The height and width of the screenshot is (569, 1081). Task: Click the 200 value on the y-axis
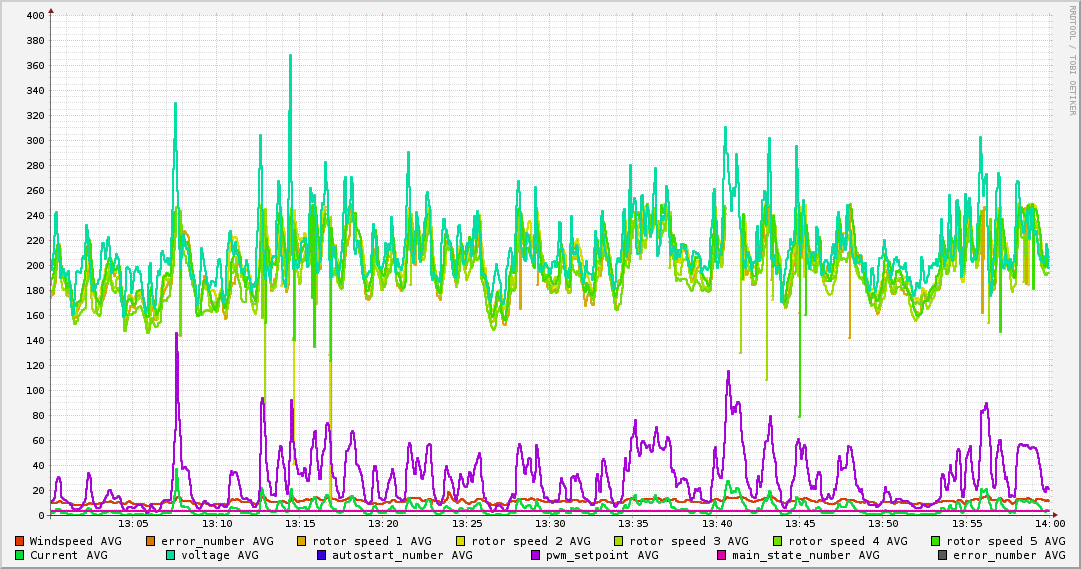tap(34, 266)
